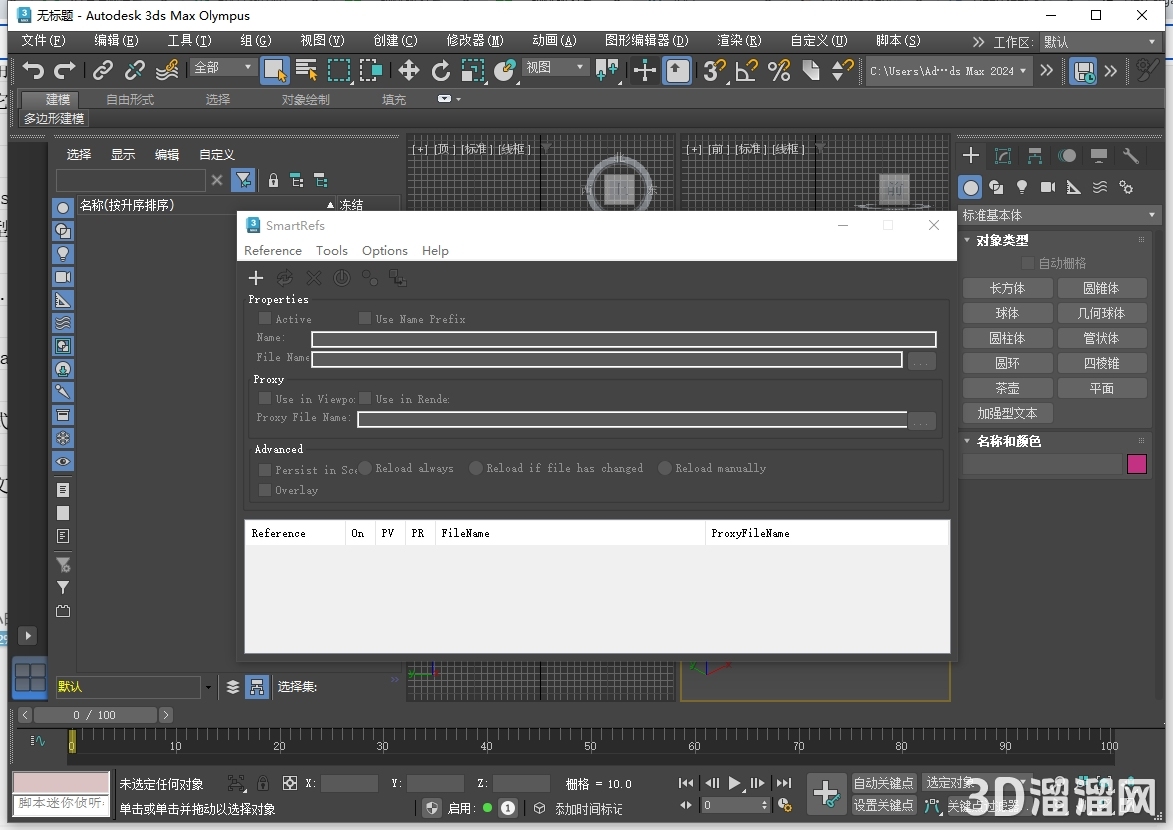
Task: Select Reload always radio button
Action: click(x=365, y=468)
